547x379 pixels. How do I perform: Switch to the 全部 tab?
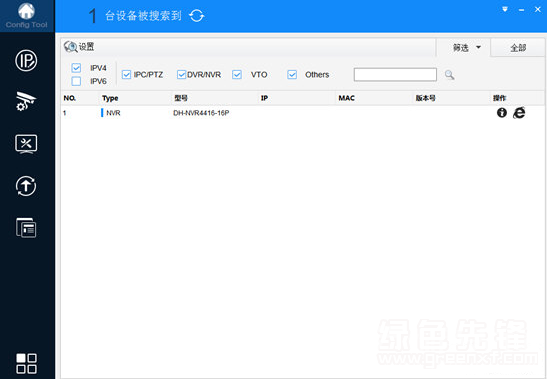coord(518,47)
